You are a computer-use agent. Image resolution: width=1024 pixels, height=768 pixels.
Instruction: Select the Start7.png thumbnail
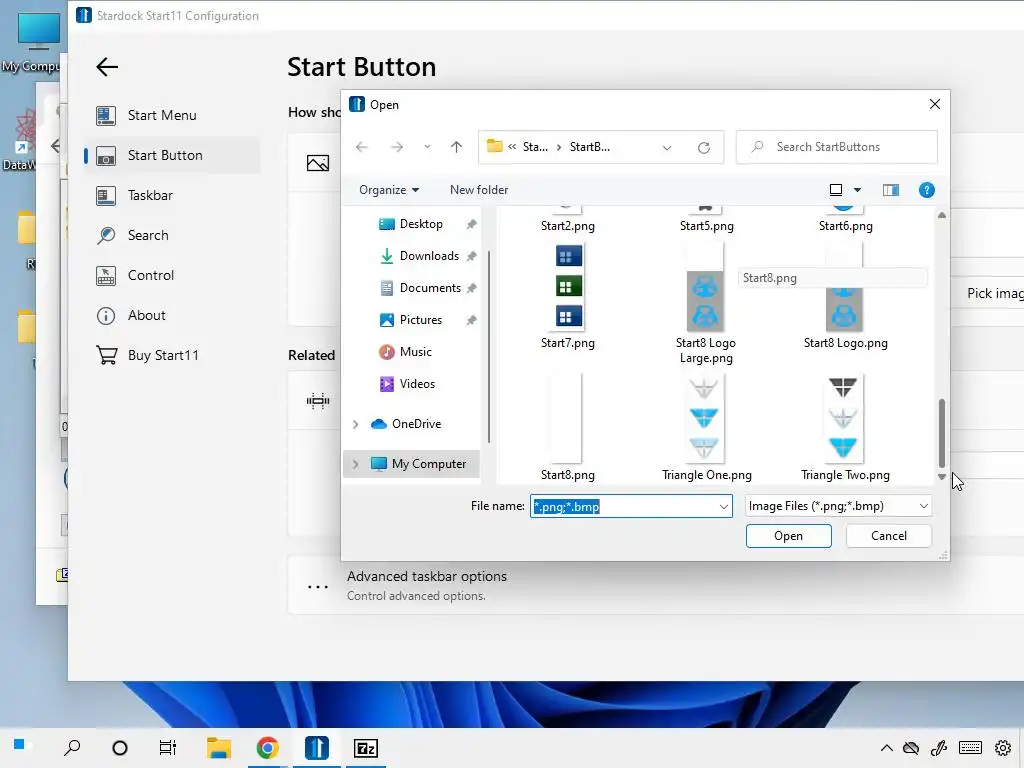[568, 287]
